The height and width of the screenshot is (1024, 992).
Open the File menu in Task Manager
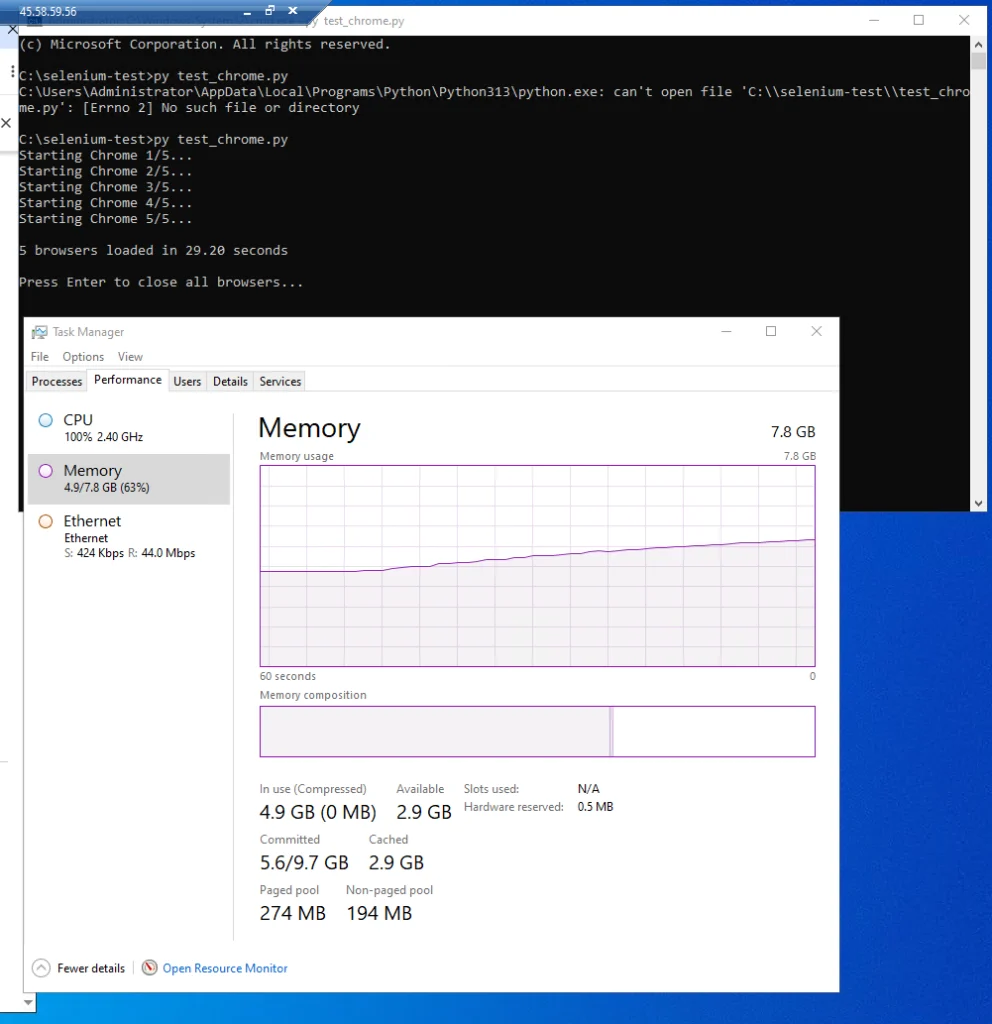pos(39,357)
